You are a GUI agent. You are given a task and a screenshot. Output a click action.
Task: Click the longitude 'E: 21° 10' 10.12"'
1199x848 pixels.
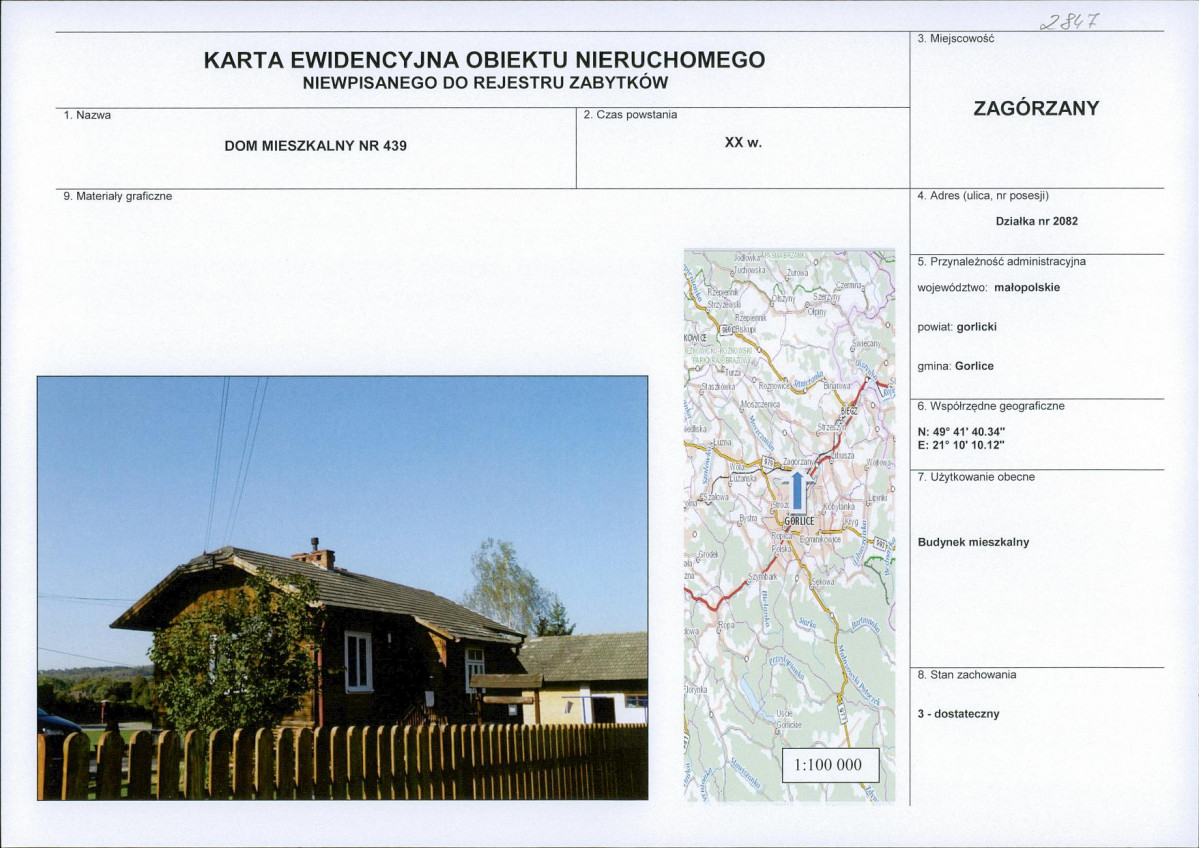pos(961,444)
